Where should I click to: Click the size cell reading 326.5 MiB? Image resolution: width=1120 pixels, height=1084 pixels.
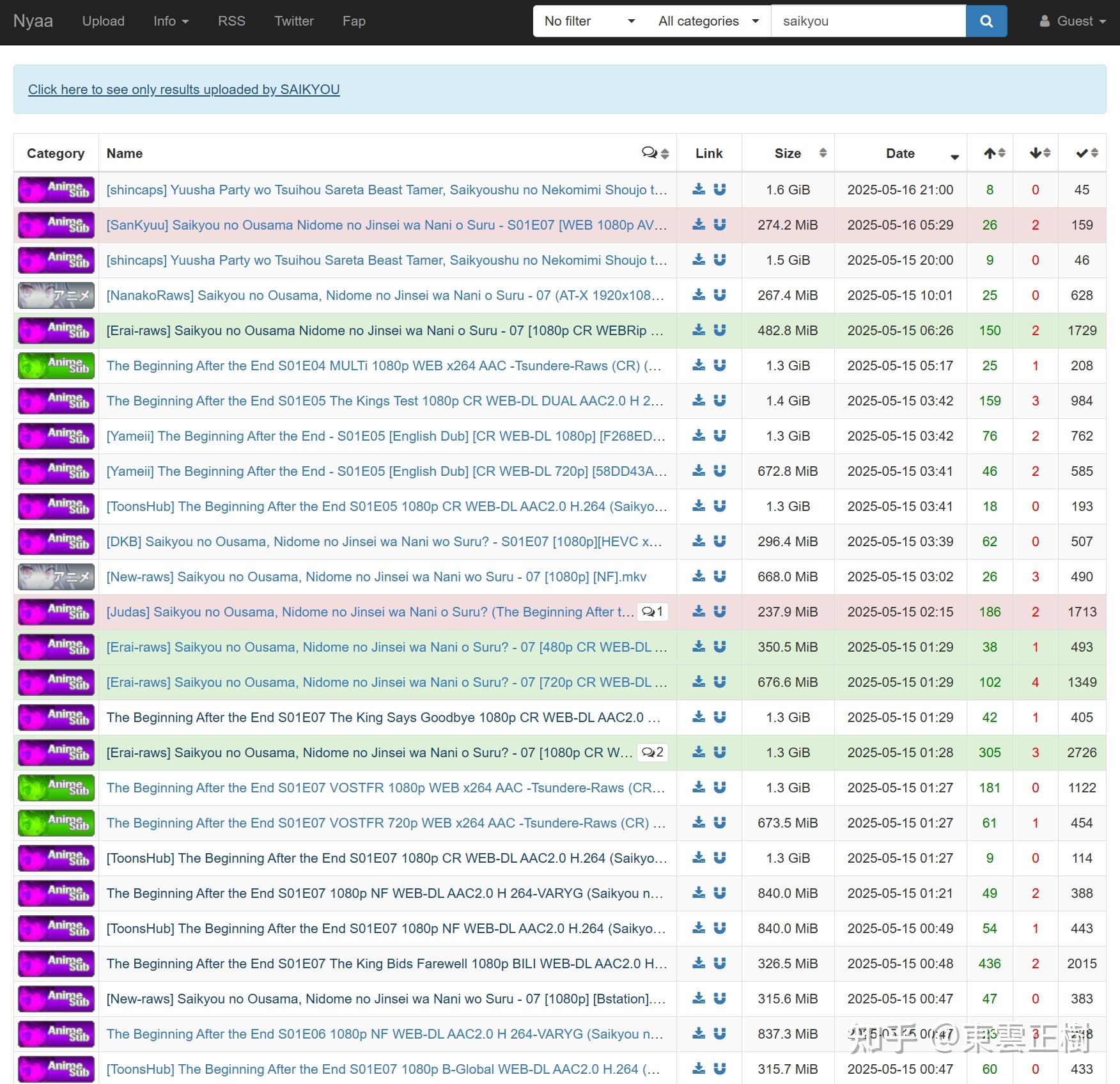(788, 964)
